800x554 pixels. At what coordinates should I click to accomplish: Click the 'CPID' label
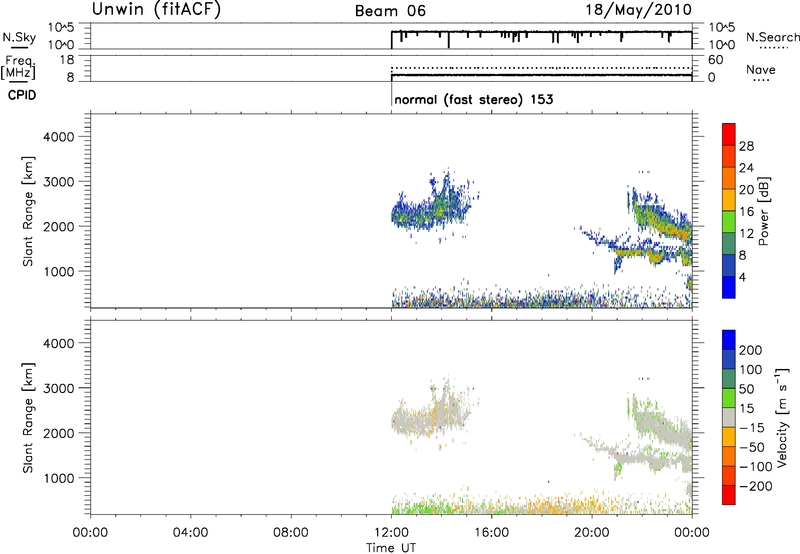coord(22,95)
